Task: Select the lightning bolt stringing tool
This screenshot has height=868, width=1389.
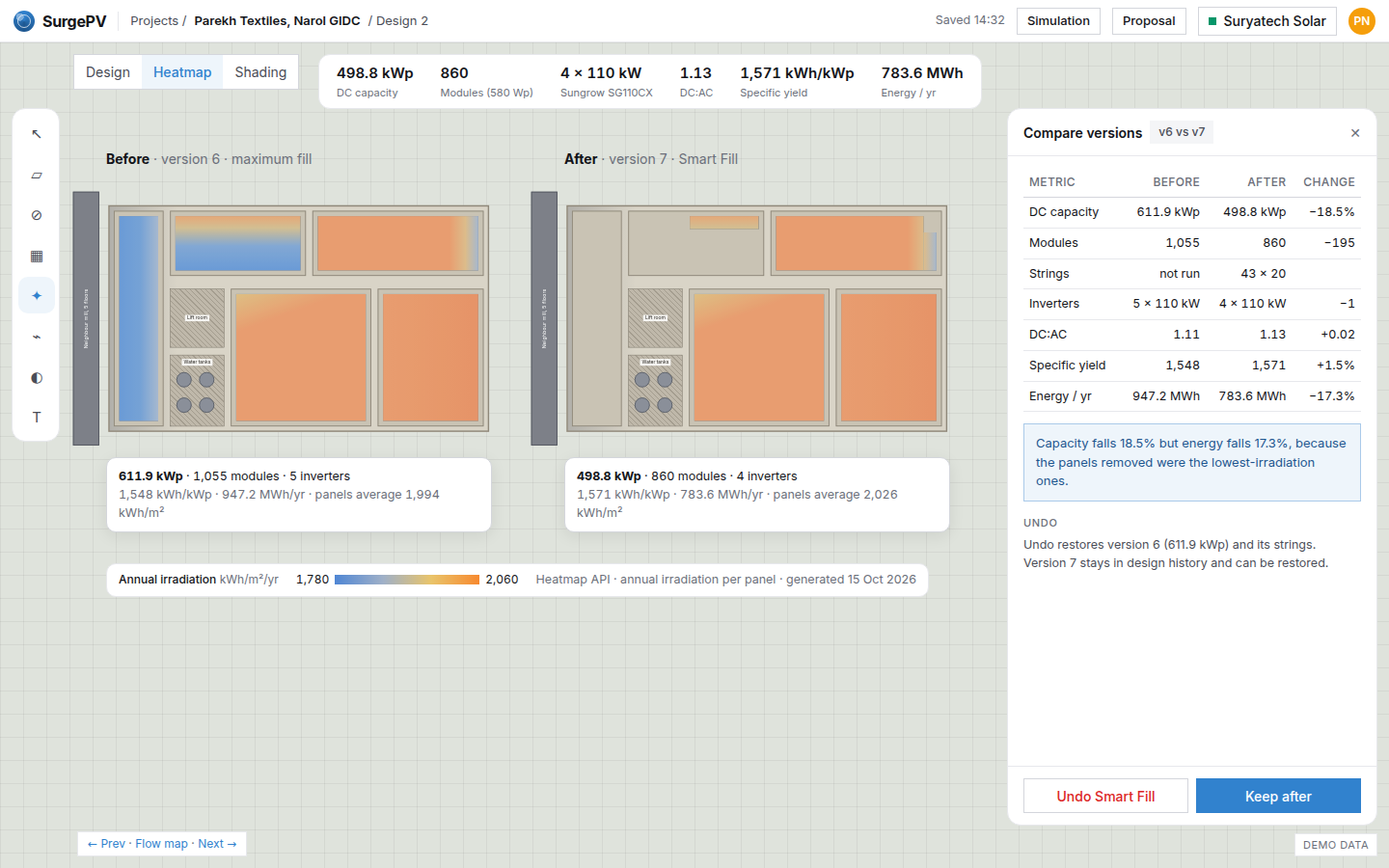Action: 37,337
